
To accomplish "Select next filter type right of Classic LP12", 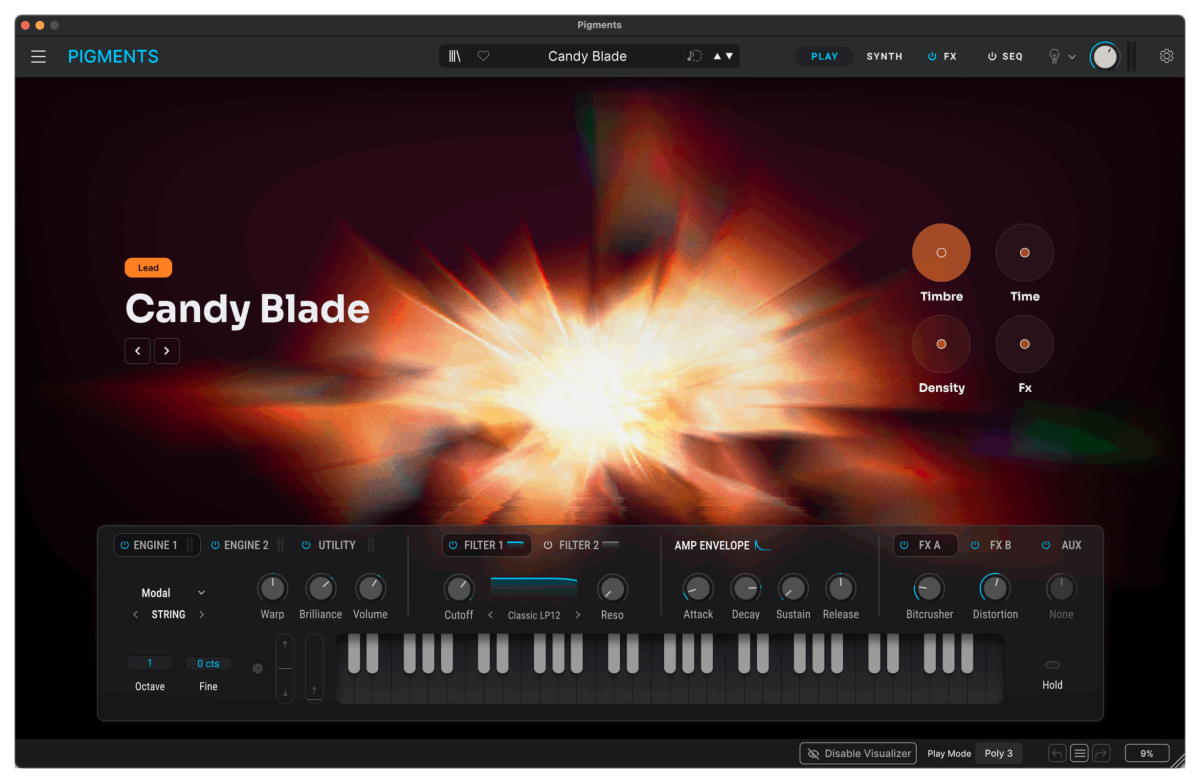I will tap(578, 615).
